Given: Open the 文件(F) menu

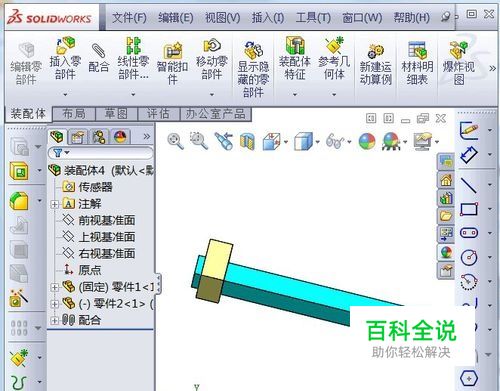Looking at the screenshot, I should [129, 17].
